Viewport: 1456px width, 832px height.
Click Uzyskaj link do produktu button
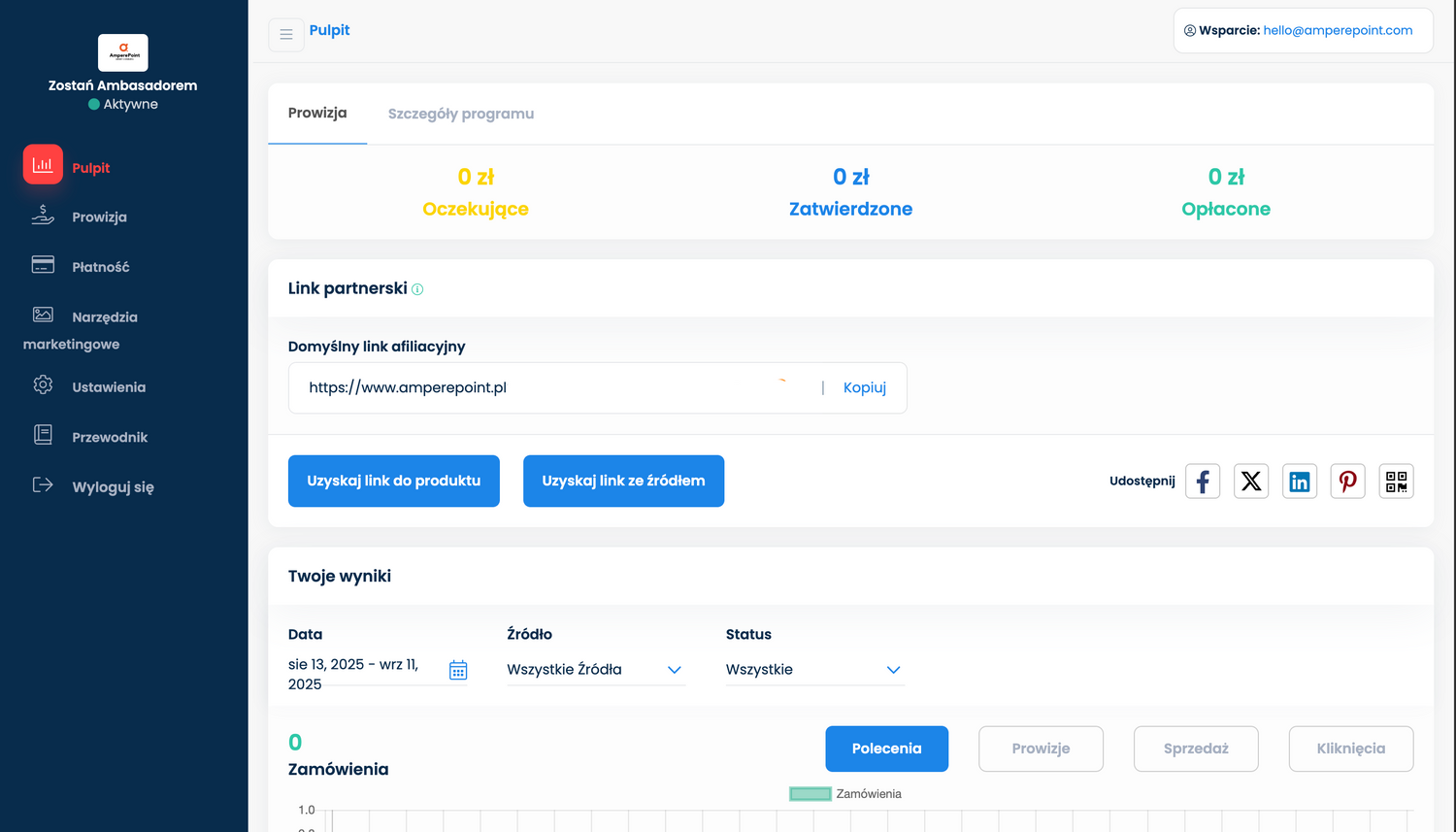[x=394, y=481]
